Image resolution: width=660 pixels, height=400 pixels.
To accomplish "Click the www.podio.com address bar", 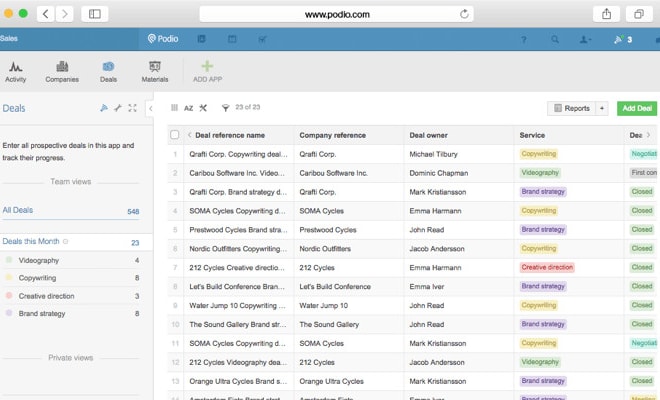I will tap(336, 14).
